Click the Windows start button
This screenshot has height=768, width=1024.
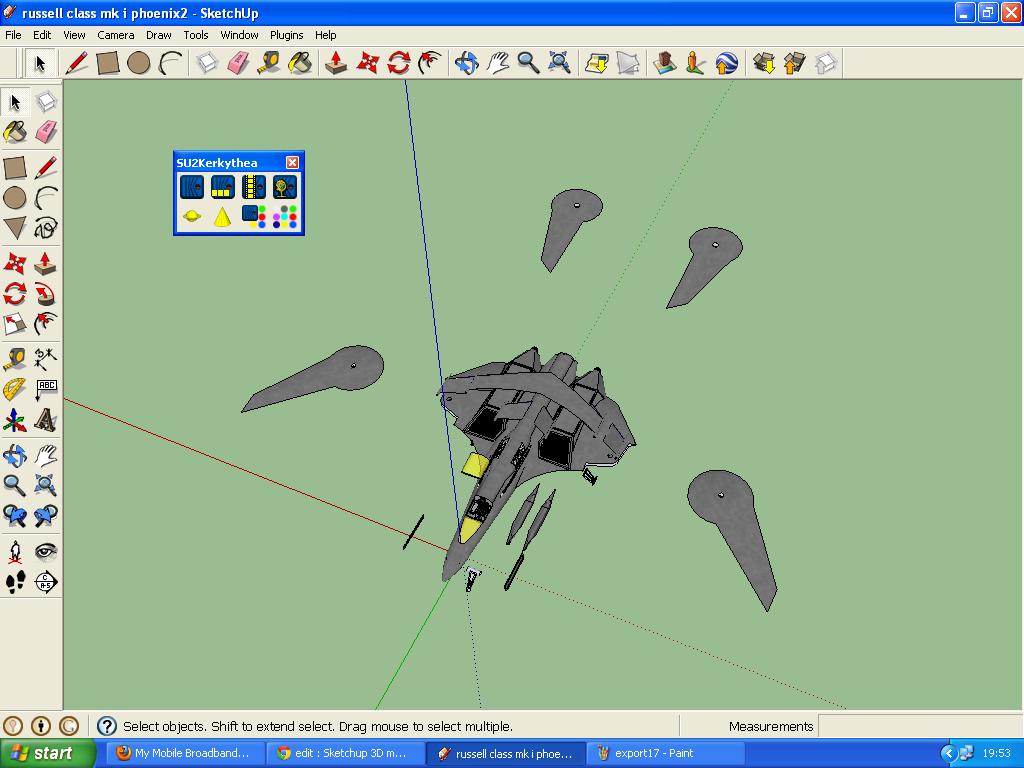(47, 753)
